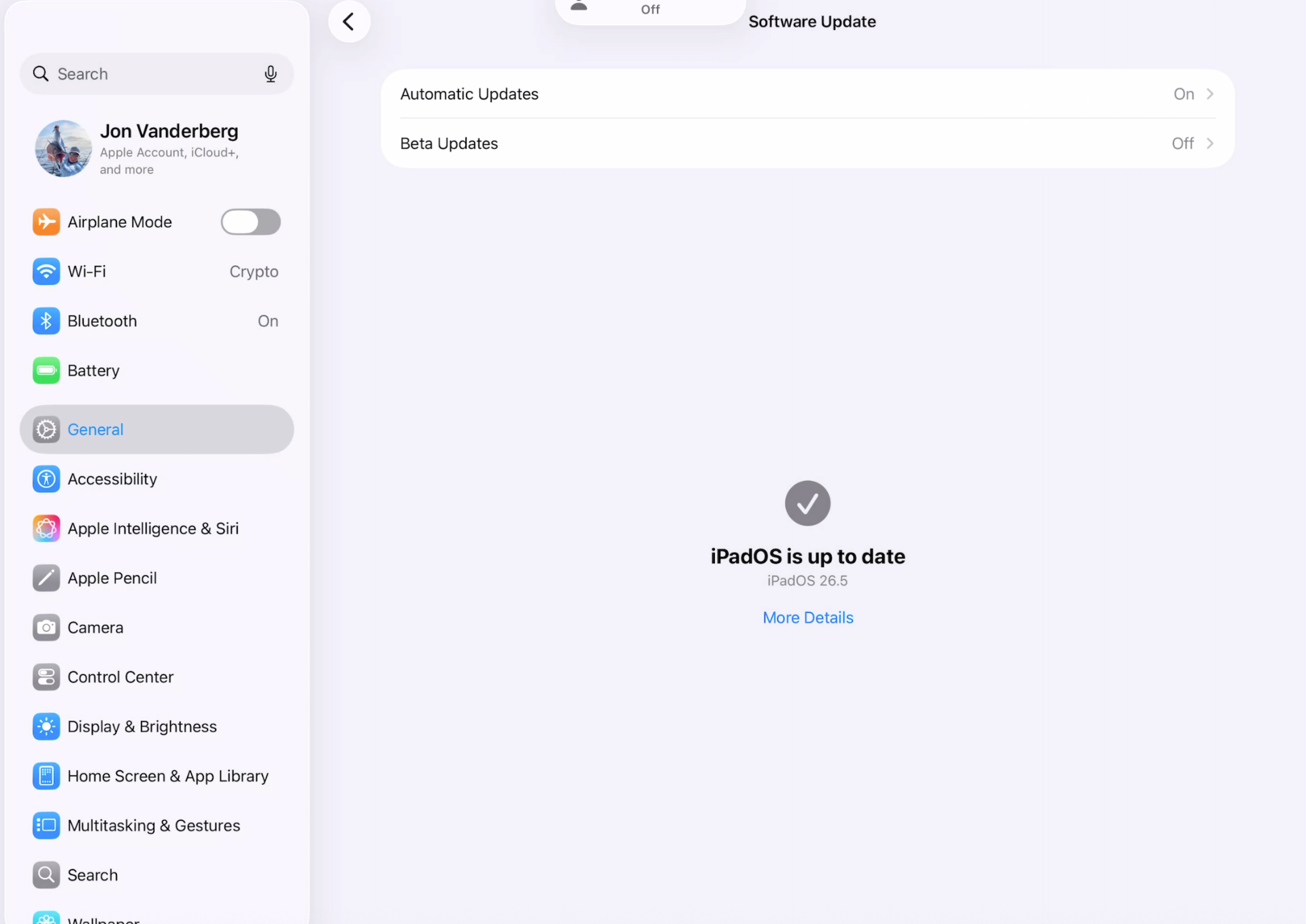Tap the microphone dictation icon
The image size is (1306, 924).
[271, 73]
